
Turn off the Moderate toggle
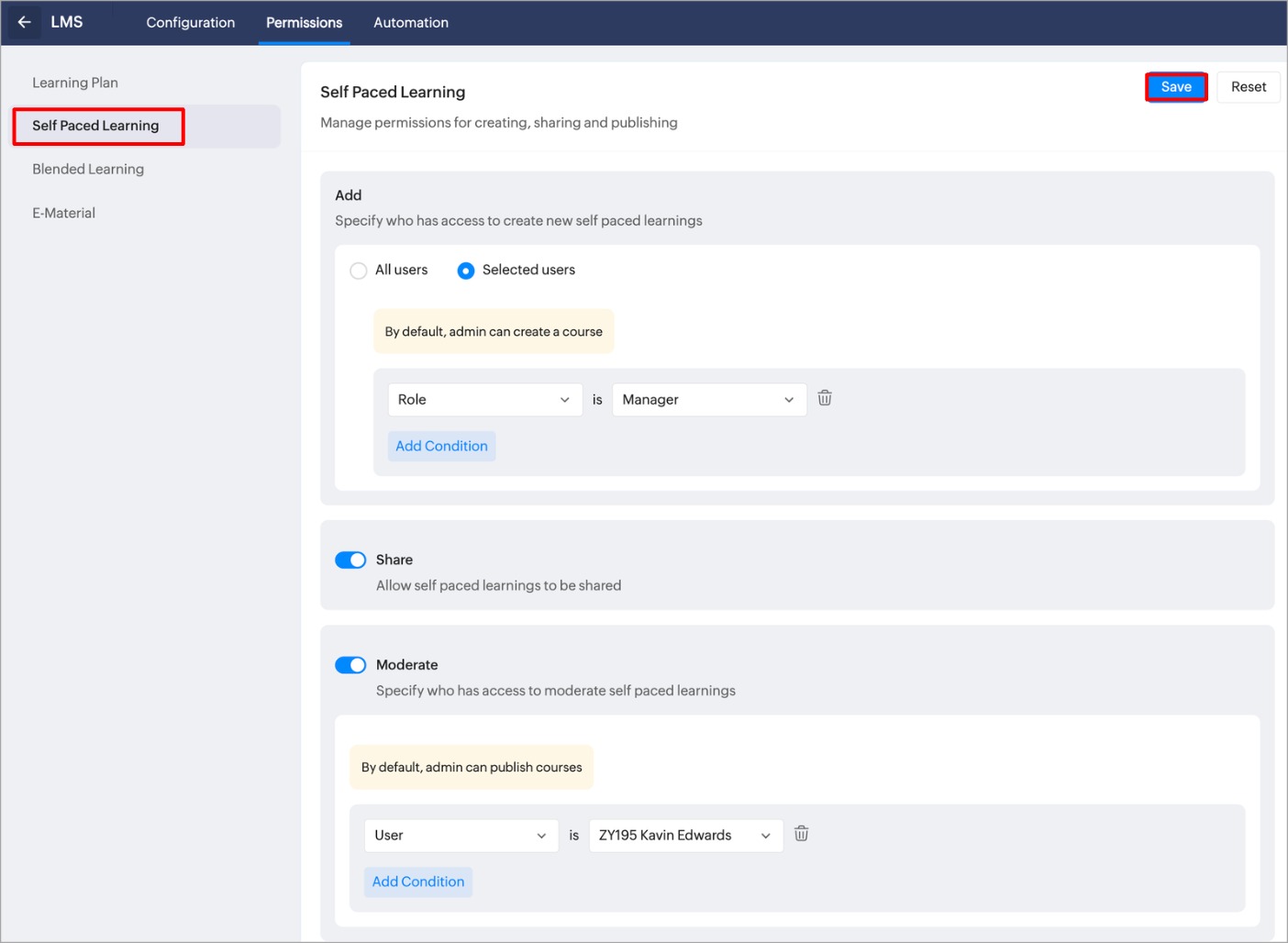coord(350,665)
